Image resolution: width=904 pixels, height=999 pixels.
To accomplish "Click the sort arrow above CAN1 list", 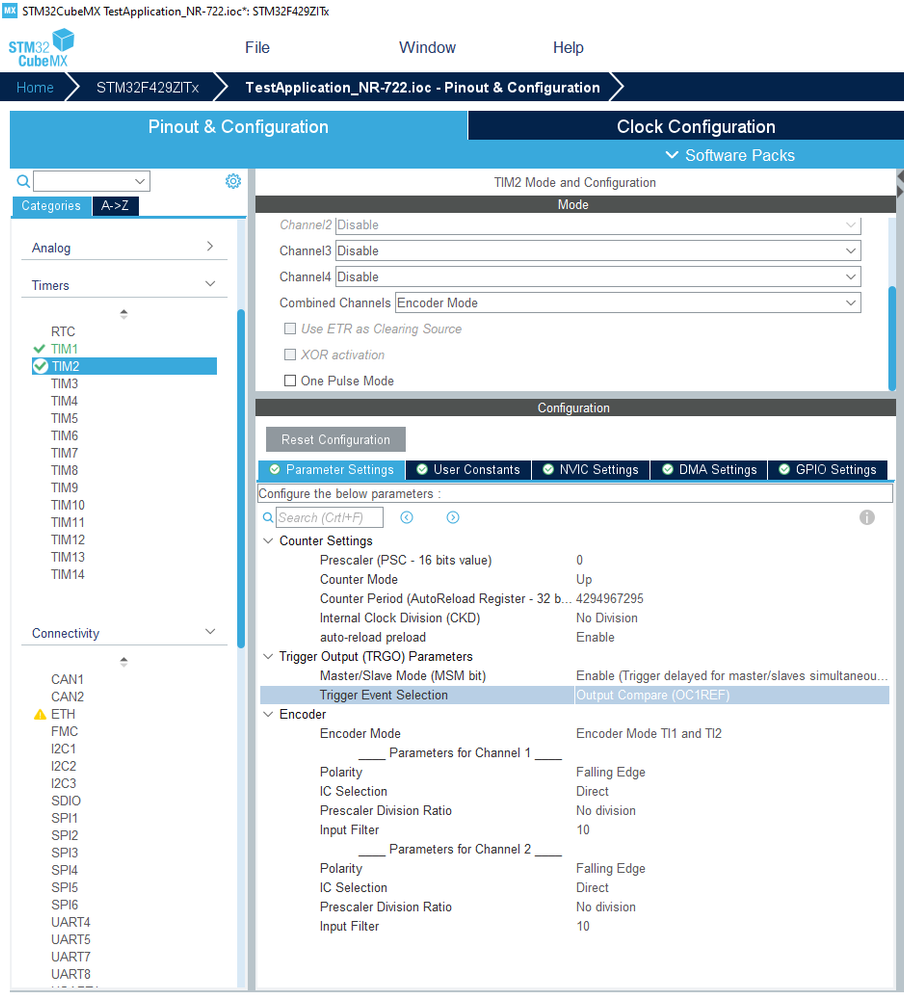I will [x=124, y=661].
